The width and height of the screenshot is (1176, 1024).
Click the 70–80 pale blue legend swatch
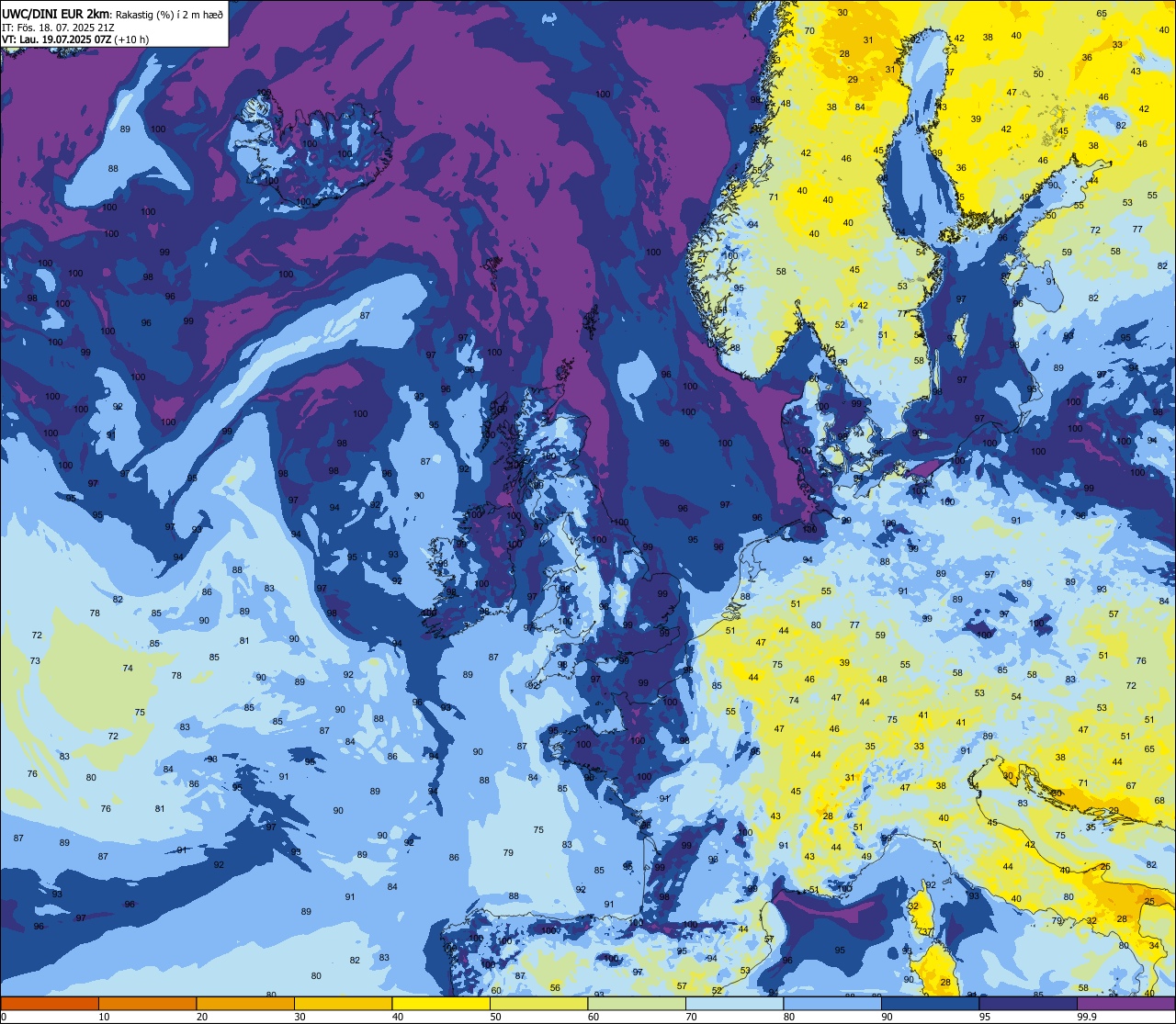pyautogui.click(x=734, y=1003)
